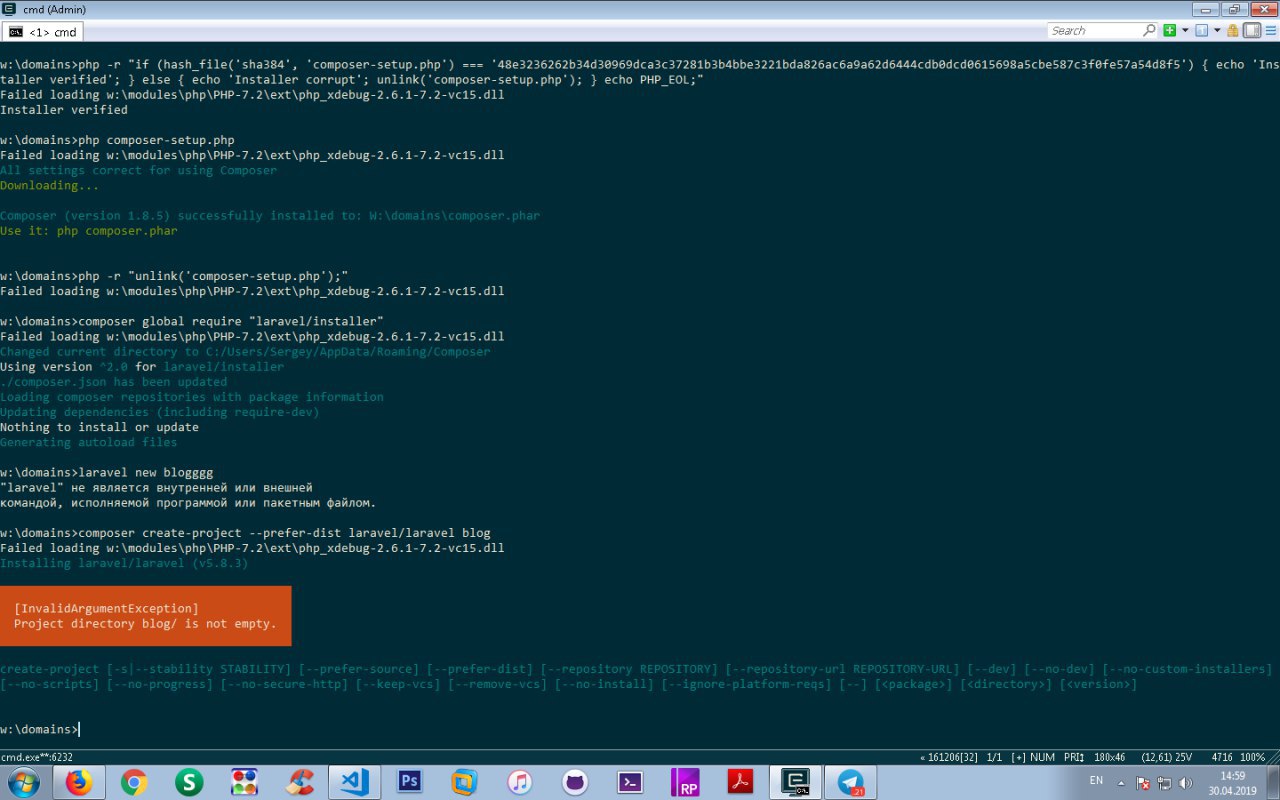This screenshot has height=800, width=1280.
Task: Click the PRI priority status field
Action: (x=1074, y=757)
